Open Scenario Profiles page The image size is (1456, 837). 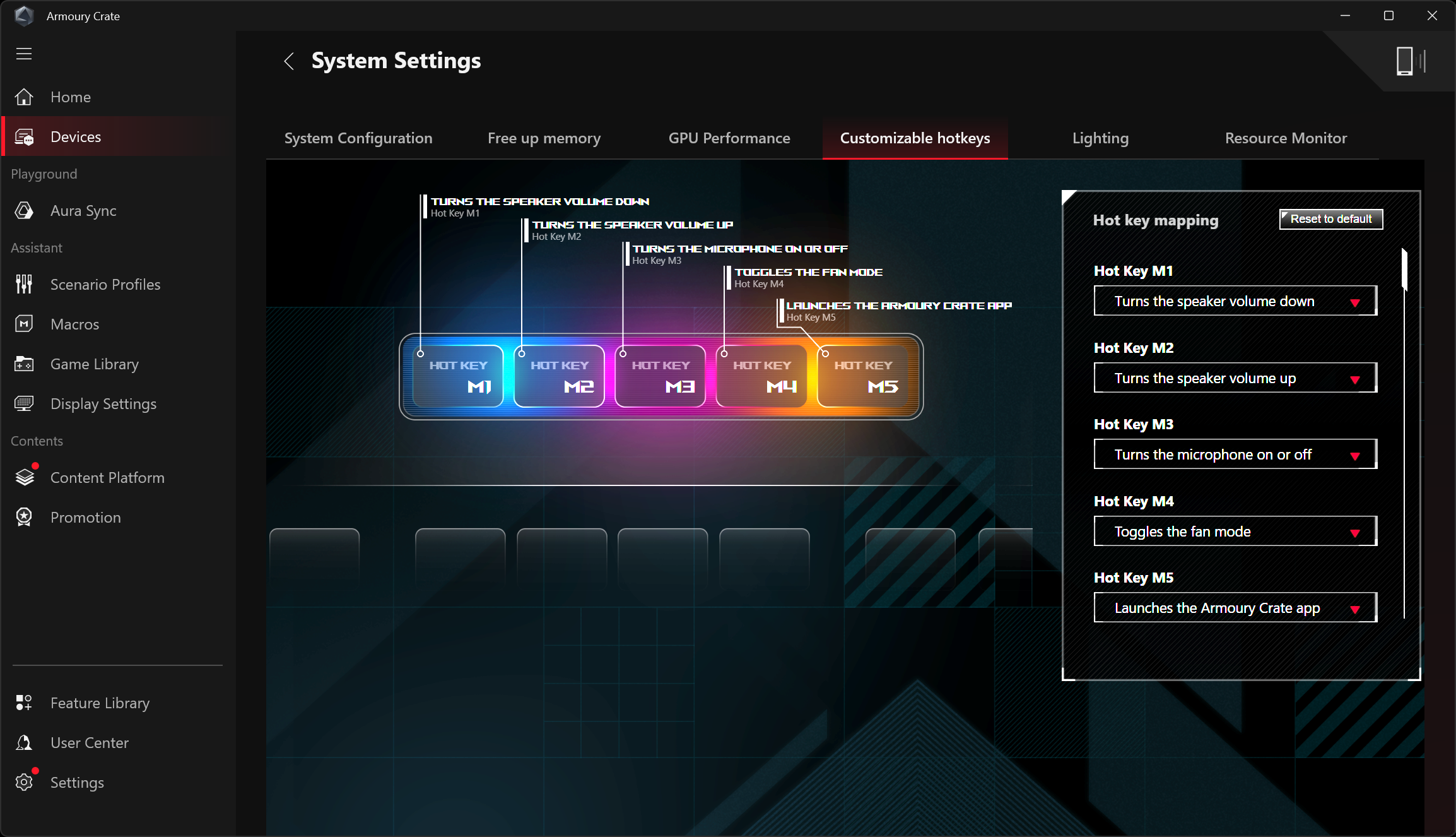click(105, 285)
